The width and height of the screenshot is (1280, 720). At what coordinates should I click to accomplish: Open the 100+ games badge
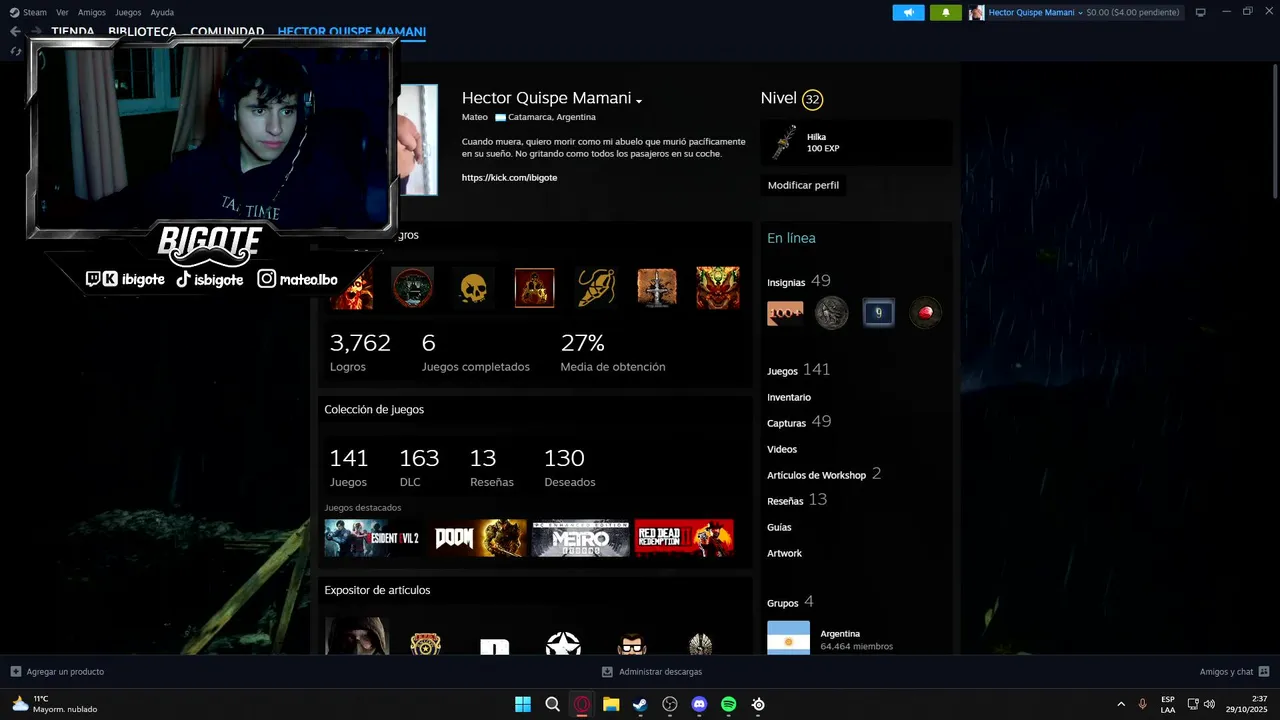[785, 313]
